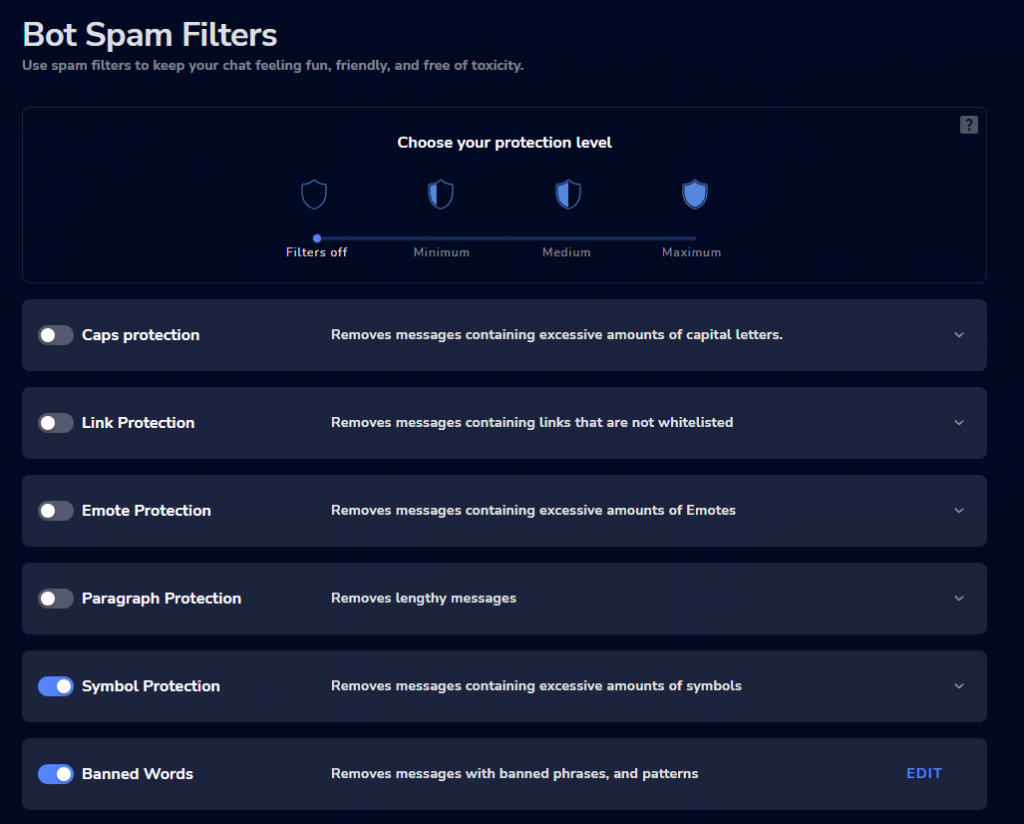Screen dimensions: 1024x824
Task: Select the Maximum protection level label
Action: (x=692, y=253)
